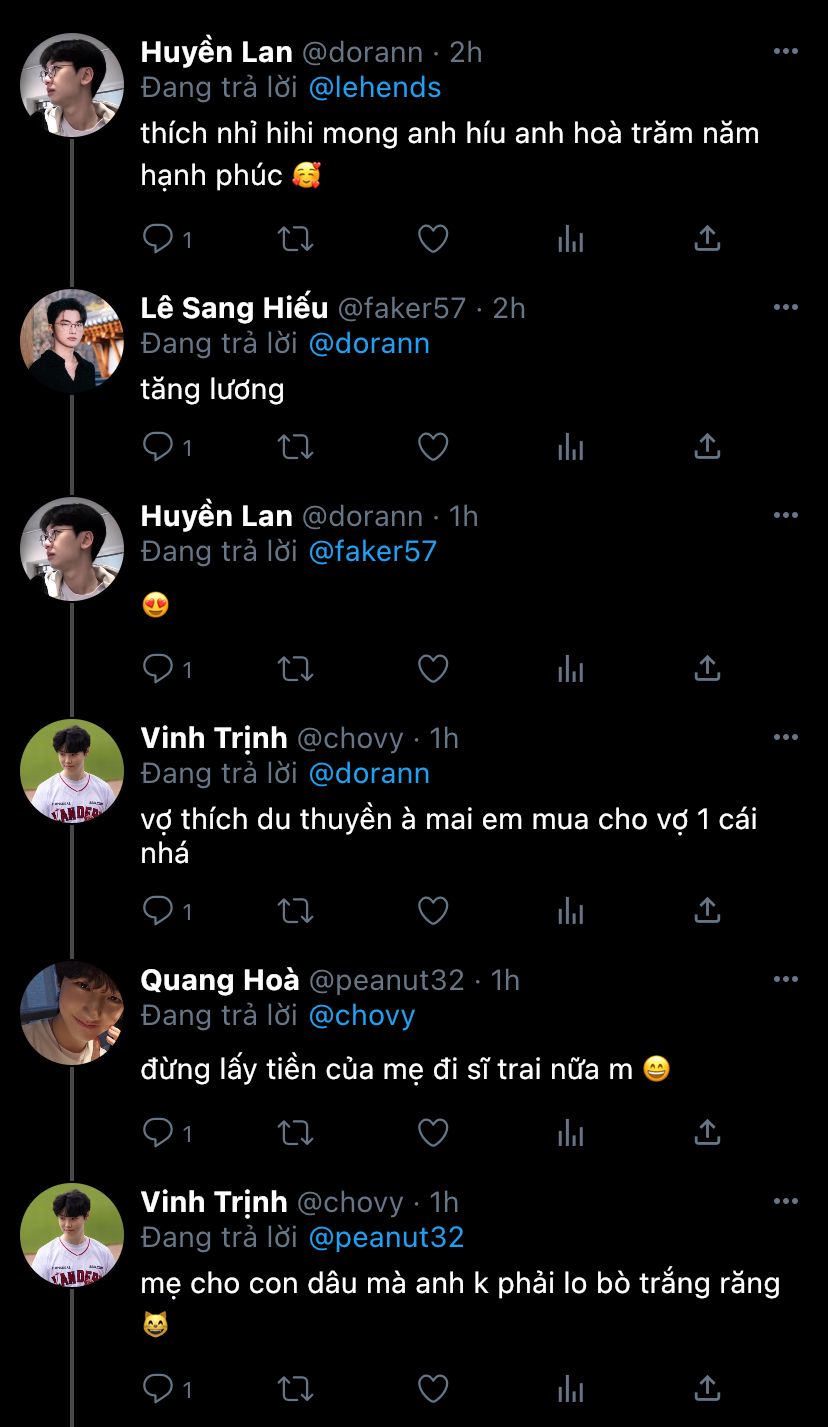Image resolution: width=828 pixels, height=1427 pixels.
Task: Open Quang Hoà's profile picture
Action: click(72, 1012)
